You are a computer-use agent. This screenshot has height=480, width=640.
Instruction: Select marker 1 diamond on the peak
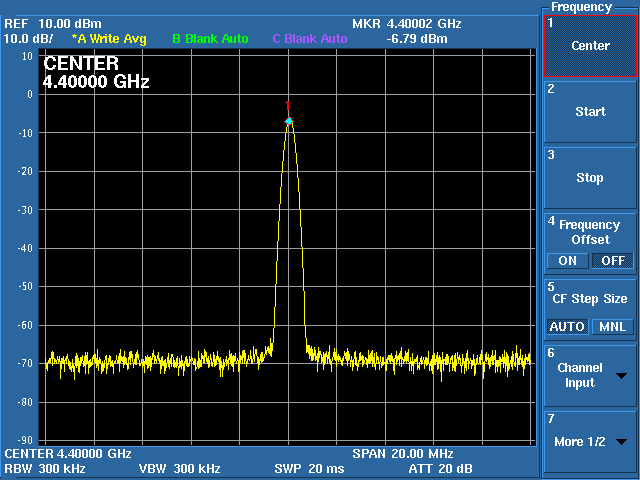tap(289, 121)
